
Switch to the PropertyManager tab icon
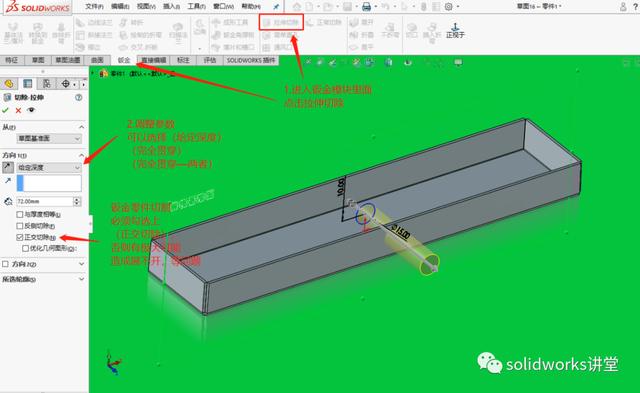coord(27,84)
